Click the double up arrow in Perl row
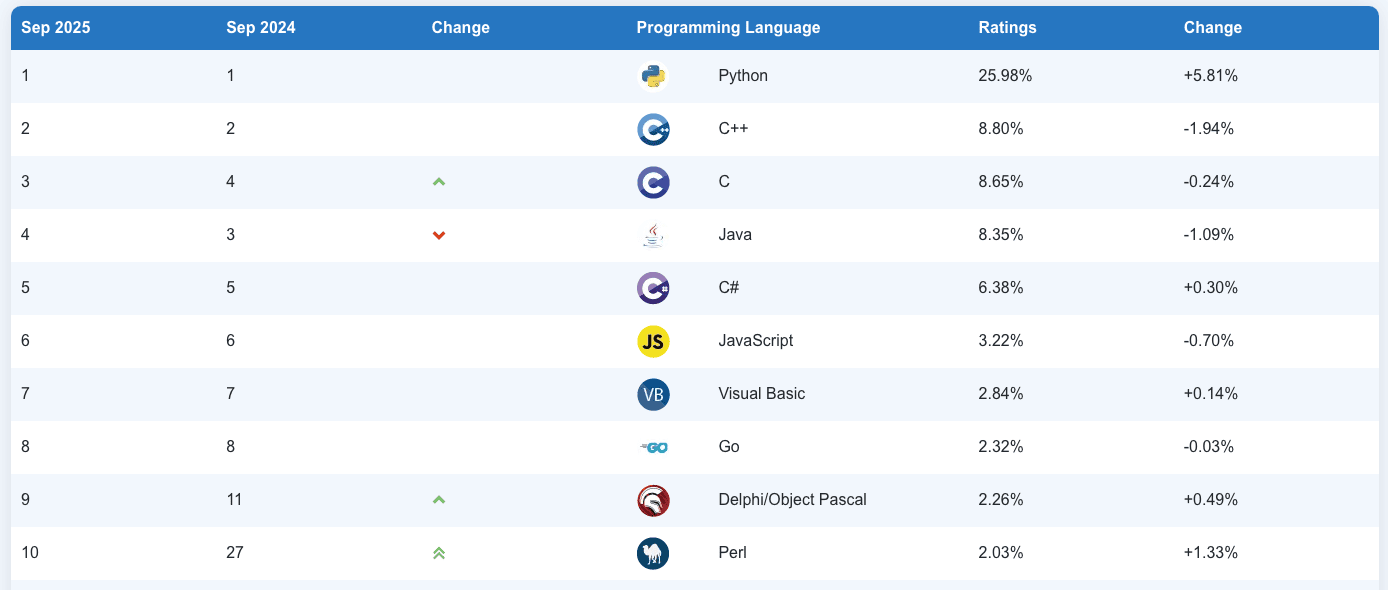Screen dimensions: 1388x590 pos(438,553)
